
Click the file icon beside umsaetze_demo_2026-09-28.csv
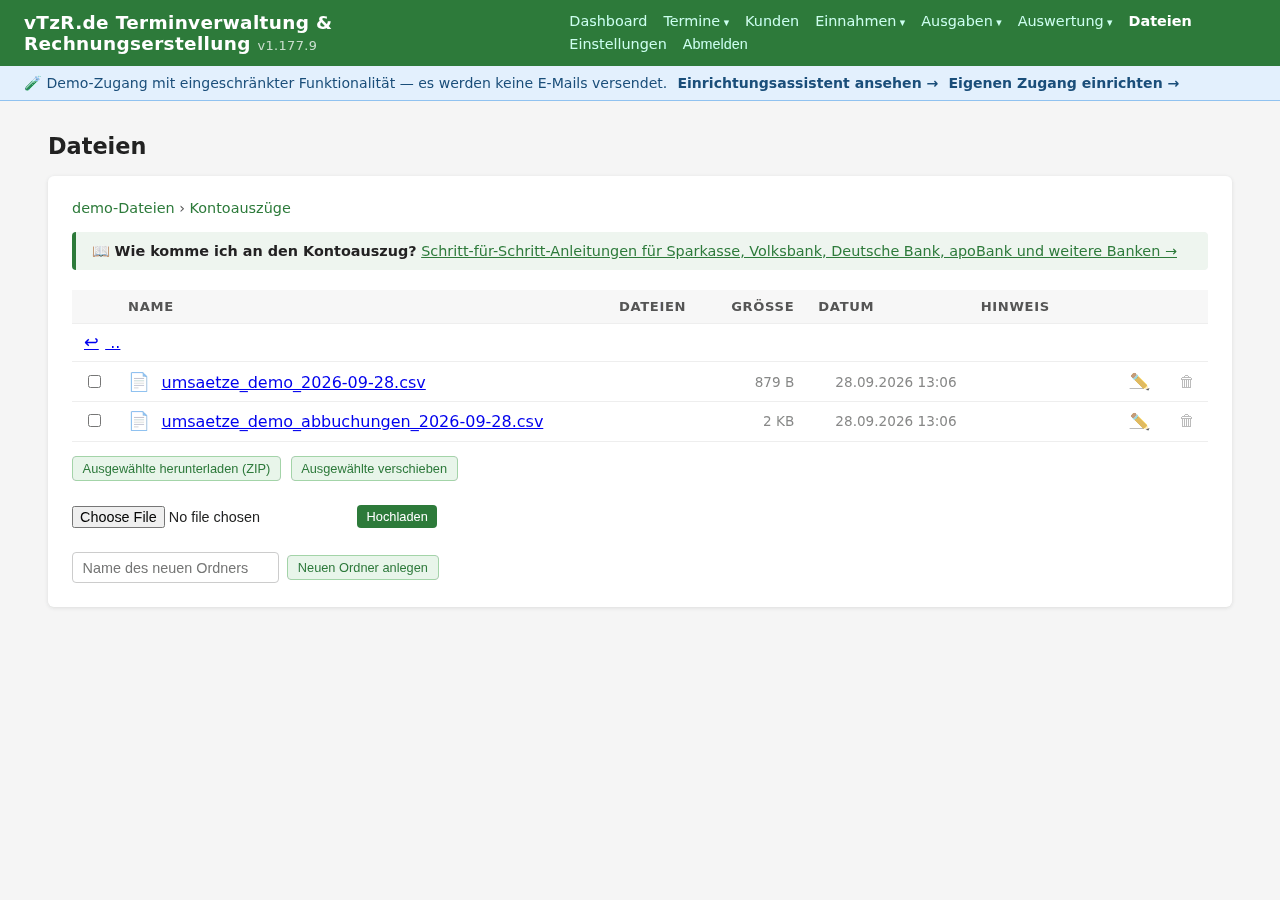[139, 382]
